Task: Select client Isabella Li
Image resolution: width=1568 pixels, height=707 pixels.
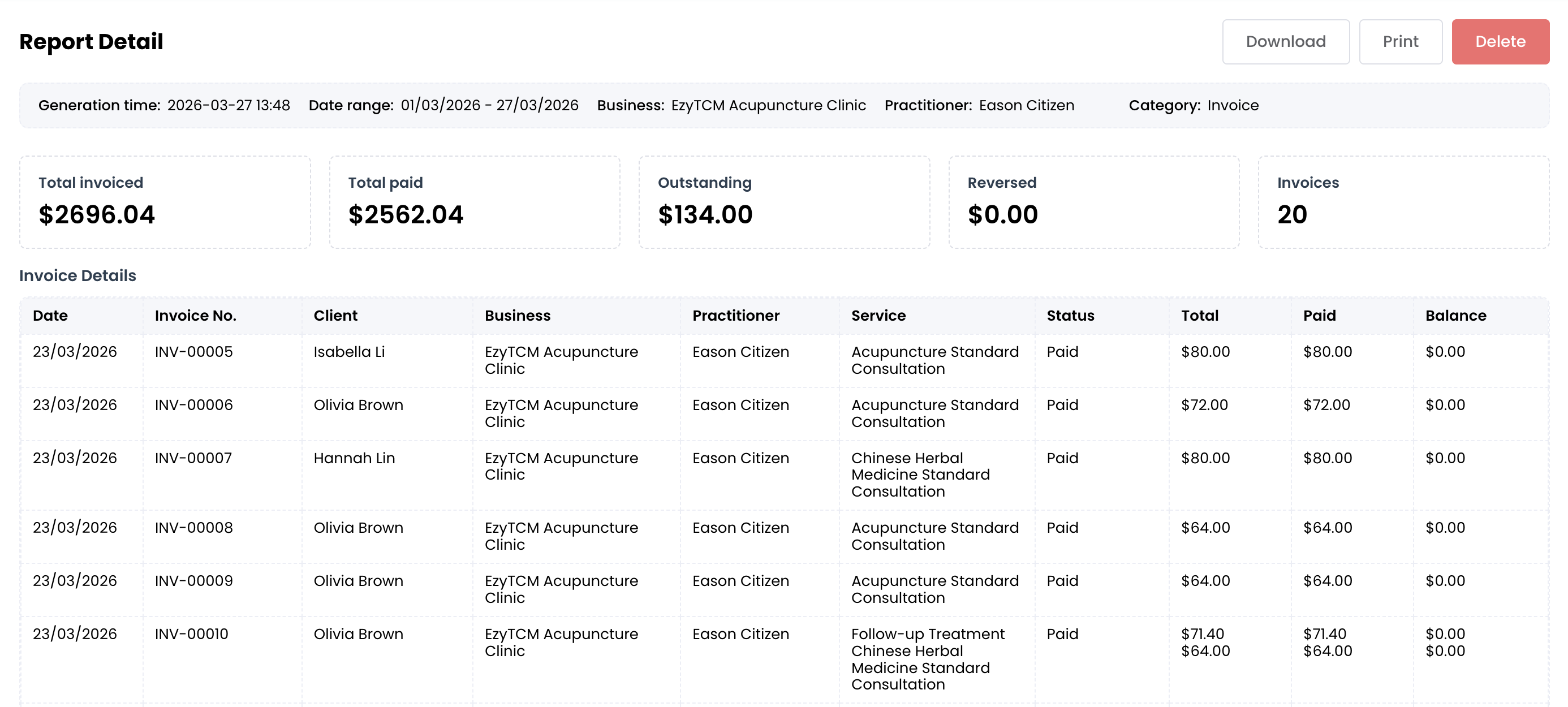Action: [349, 352]
